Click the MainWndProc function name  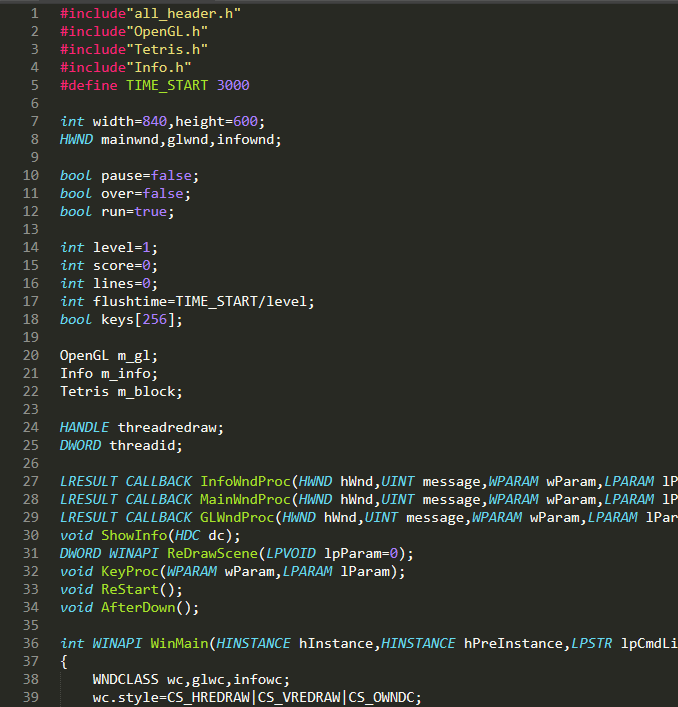tap(245, 500)
